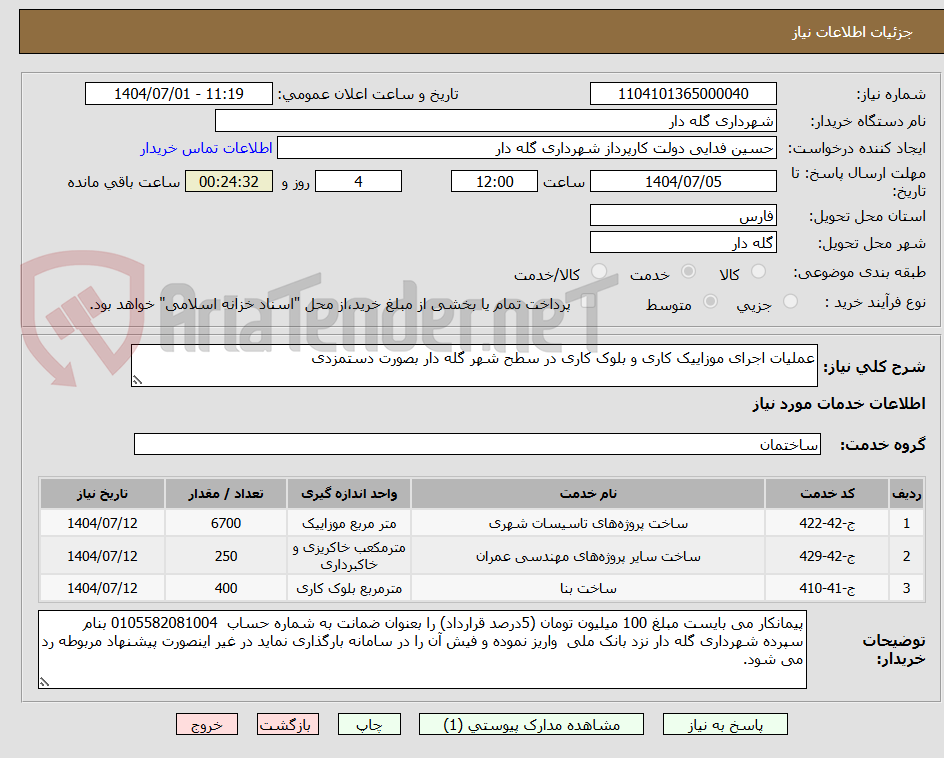Select the خدمت radio button

[688, 272]
